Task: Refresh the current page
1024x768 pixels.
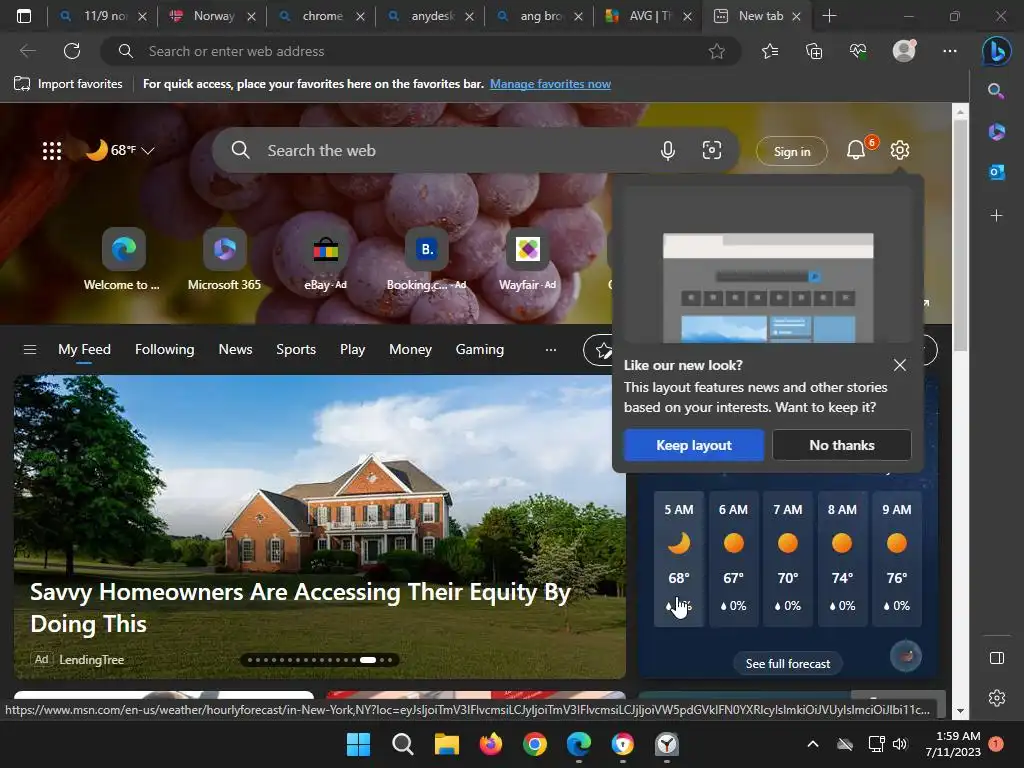Action: 72,51
